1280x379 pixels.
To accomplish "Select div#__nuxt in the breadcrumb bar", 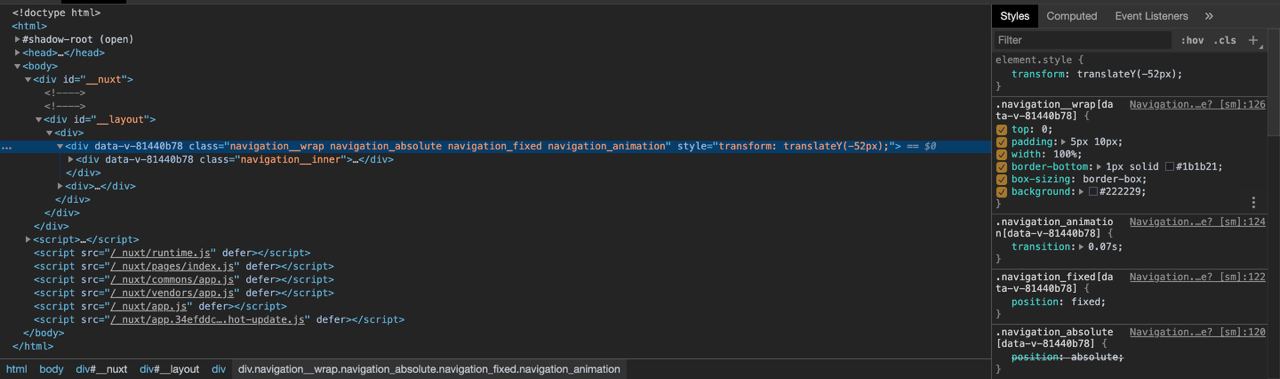I will pos(102,369).
